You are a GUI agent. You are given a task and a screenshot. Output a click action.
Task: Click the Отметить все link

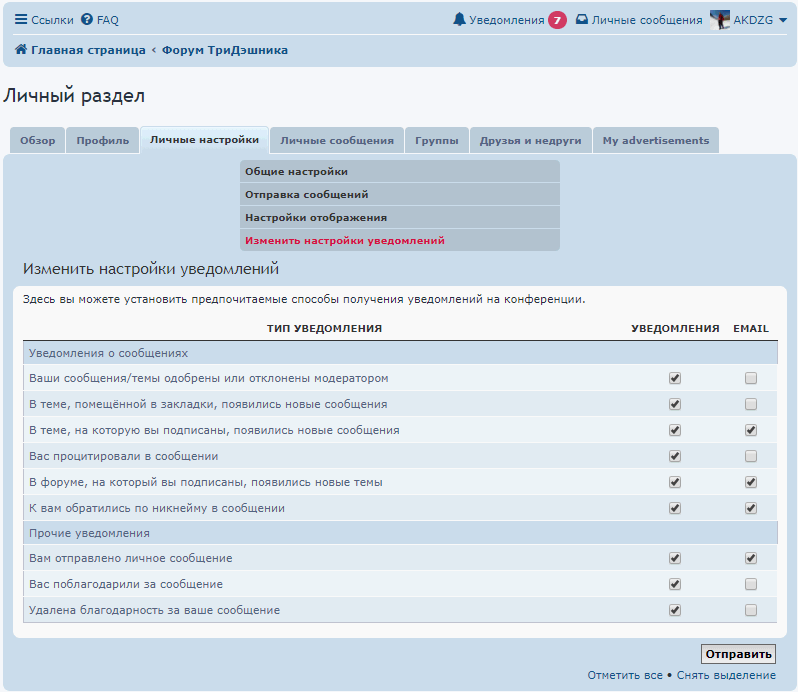[x=625, y=675]
